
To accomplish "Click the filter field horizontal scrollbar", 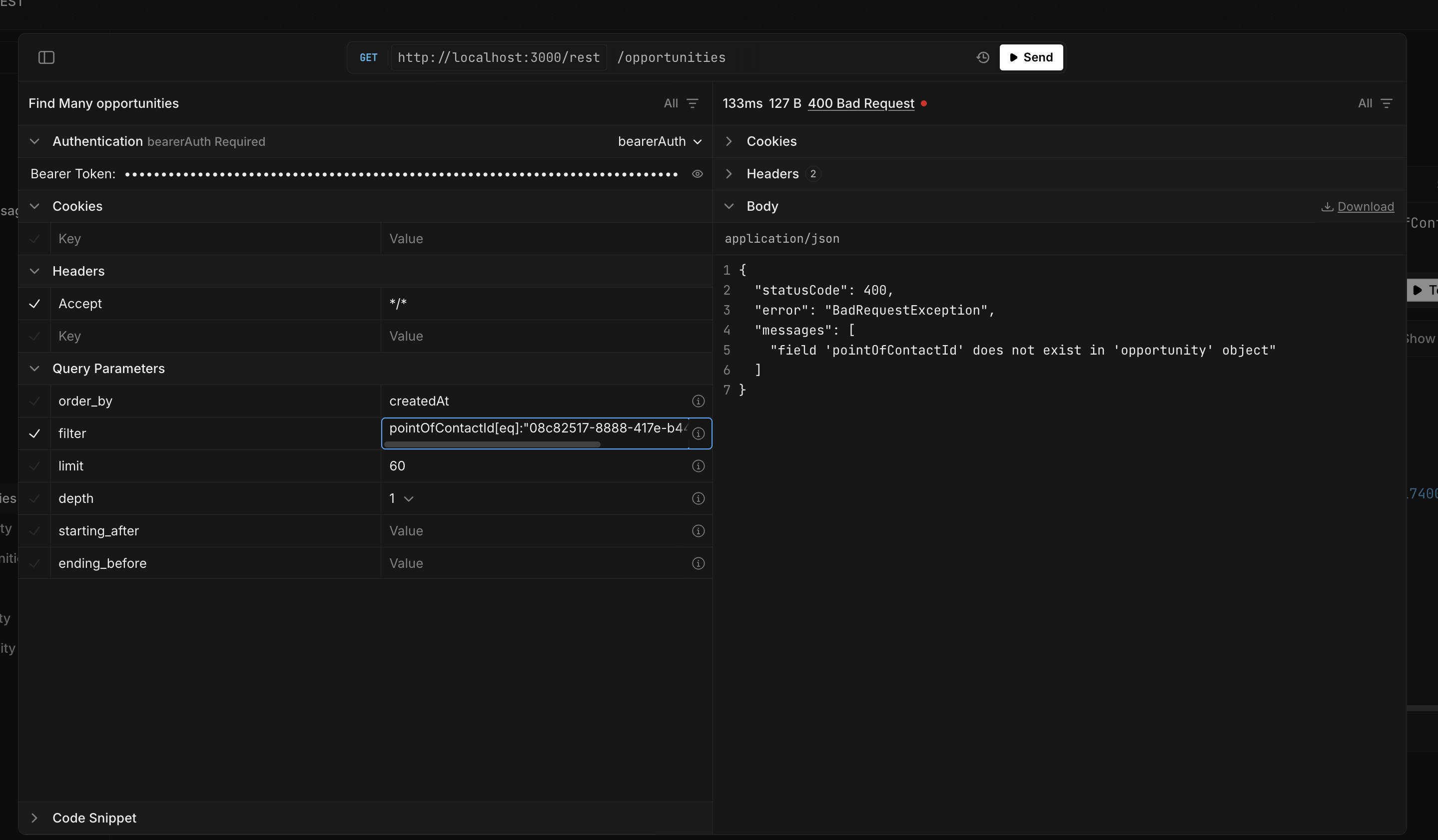I will tap(492, 444).
